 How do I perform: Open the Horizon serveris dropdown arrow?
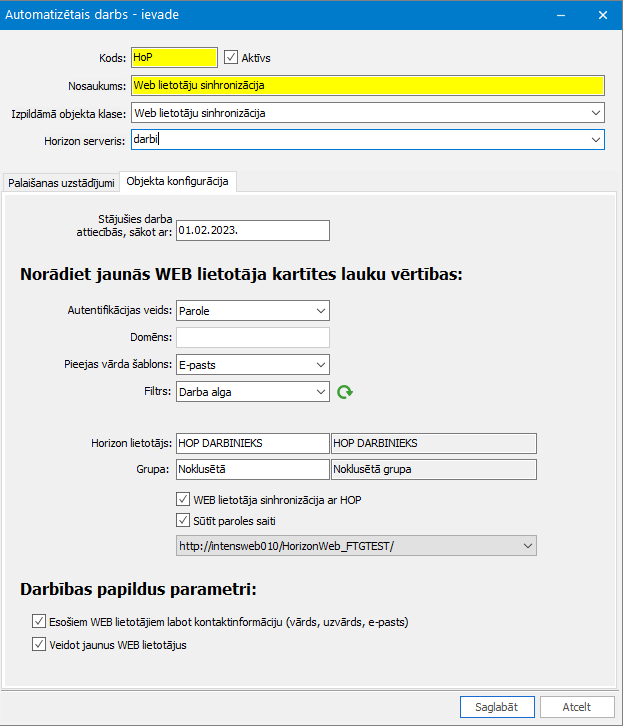596,140
